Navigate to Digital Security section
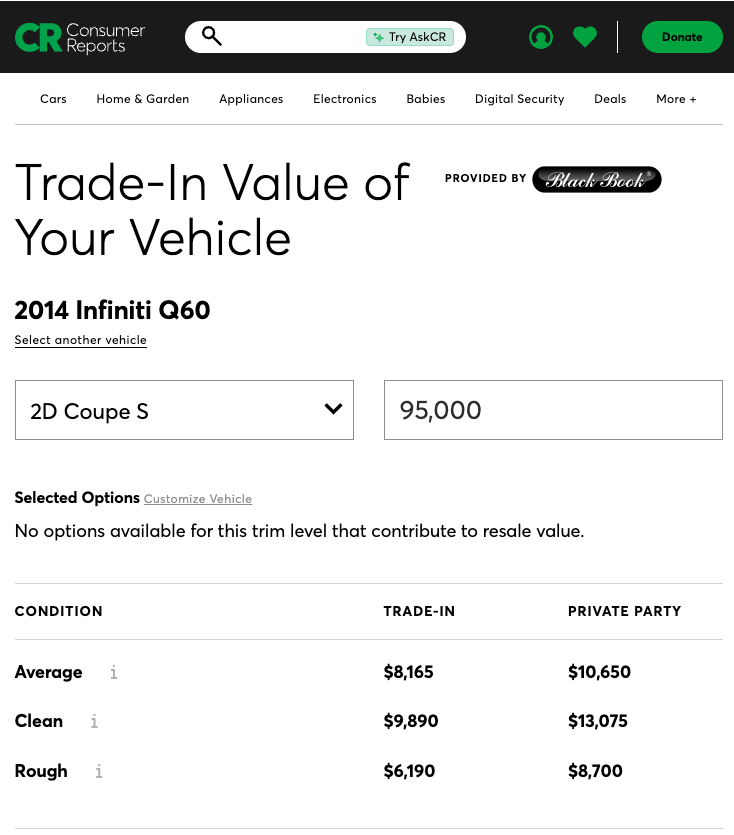The image size is (734, 835). tap(519, 99)
